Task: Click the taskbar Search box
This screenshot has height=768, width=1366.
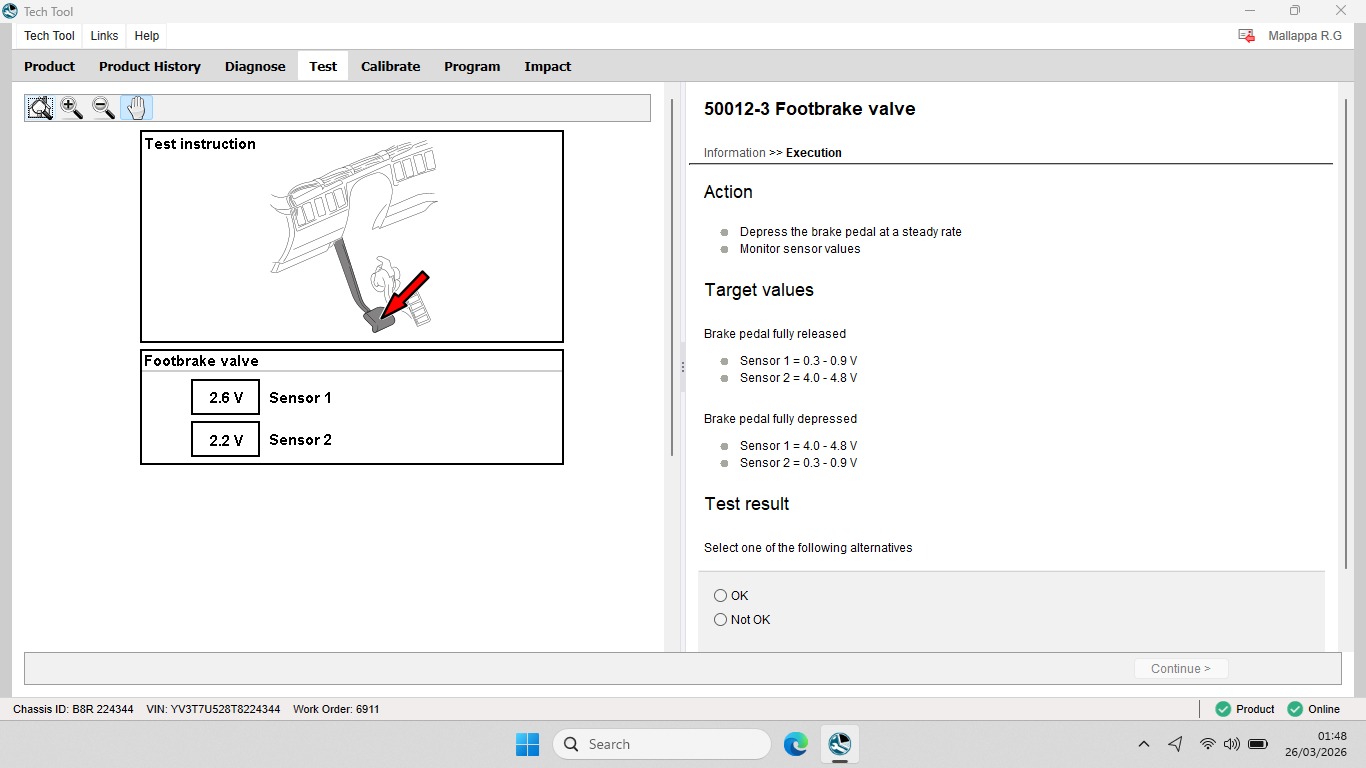Action: click(661, 744)
